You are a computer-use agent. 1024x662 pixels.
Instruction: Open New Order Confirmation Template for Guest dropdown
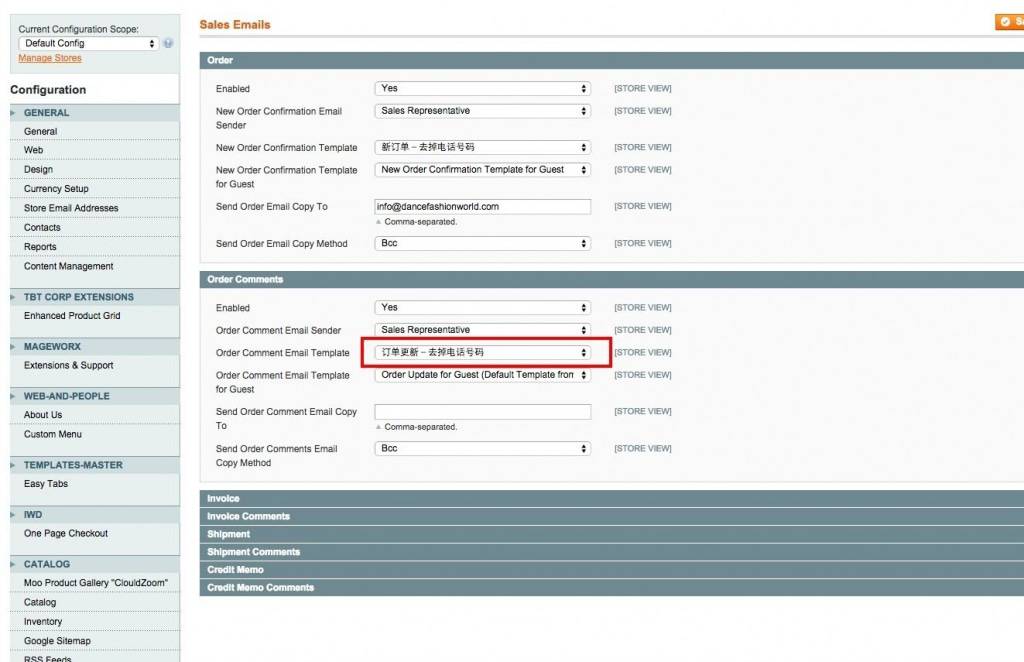482,170
